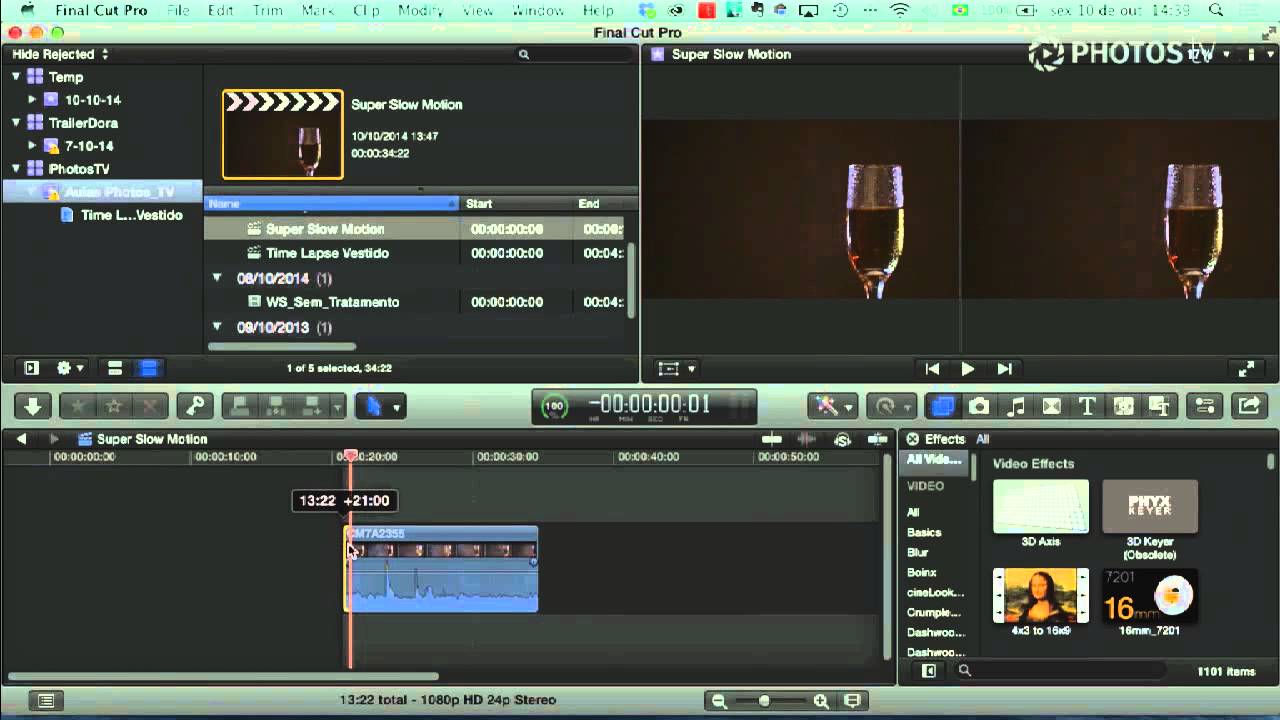Open the Generators Browser icon
Viewport: 1280px width, 720px height.
[1123, 406]
